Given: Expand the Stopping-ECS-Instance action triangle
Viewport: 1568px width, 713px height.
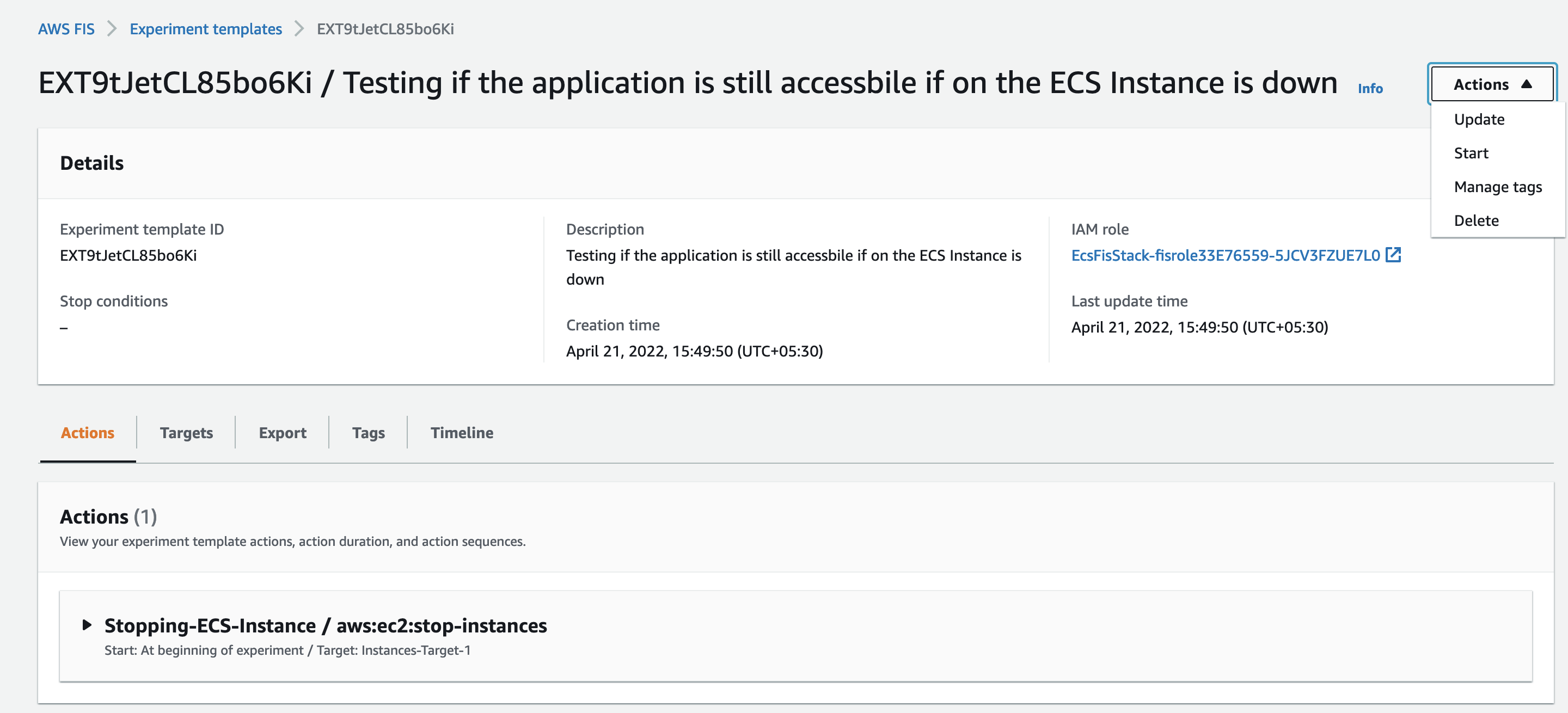Looking at the screenshot, I should pyautogui.click(x=87, y=625).
